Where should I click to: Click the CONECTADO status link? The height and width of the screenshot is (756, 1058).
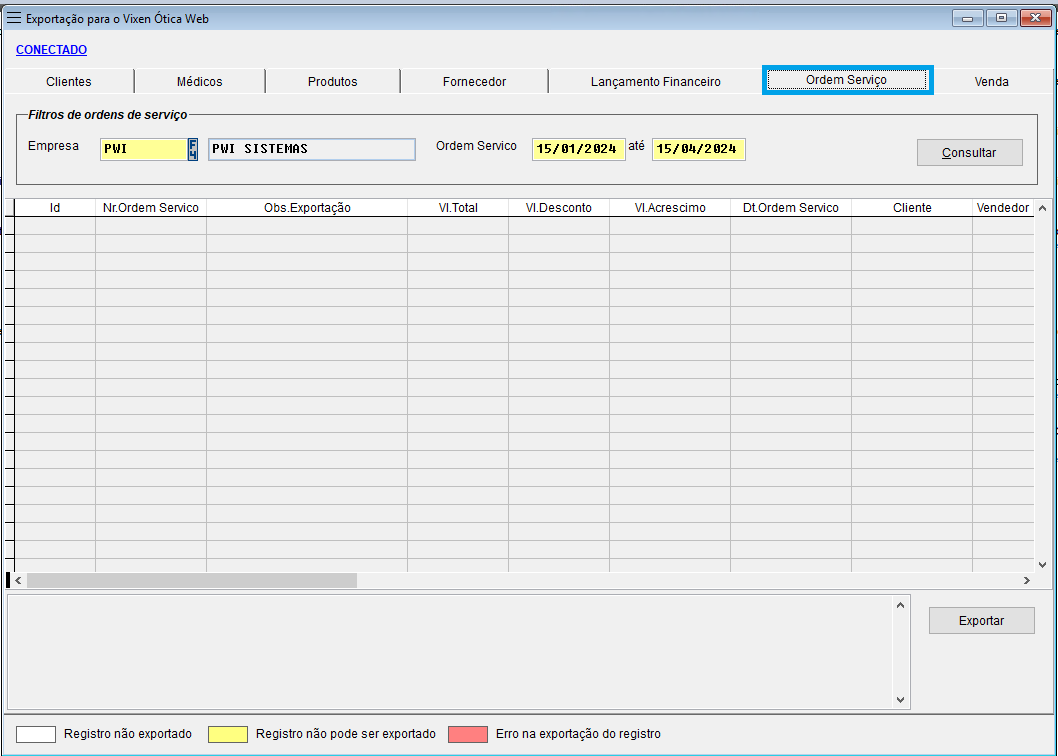tap(51, 50)
